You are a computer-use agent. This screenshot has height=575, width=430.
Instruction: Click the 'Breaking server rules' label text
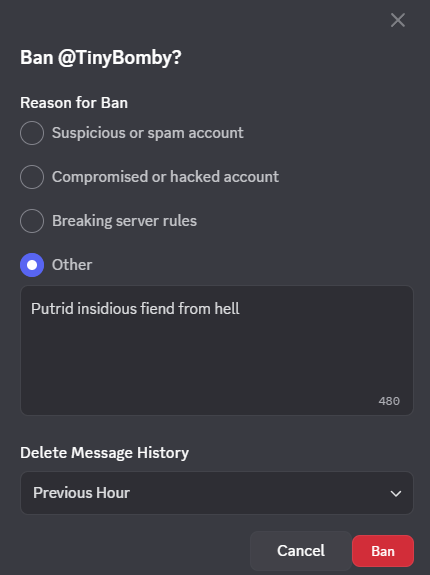tap(124, 221)
